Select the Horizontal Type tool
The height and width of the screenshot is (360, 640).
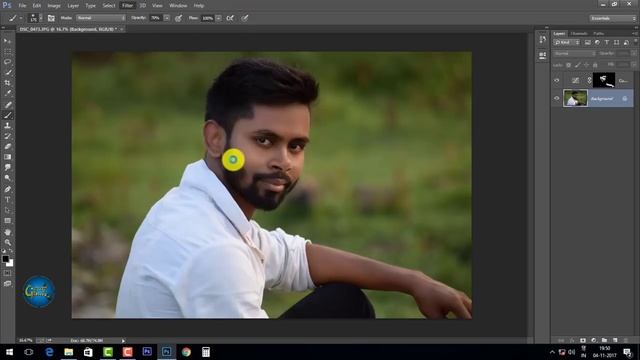7,200
